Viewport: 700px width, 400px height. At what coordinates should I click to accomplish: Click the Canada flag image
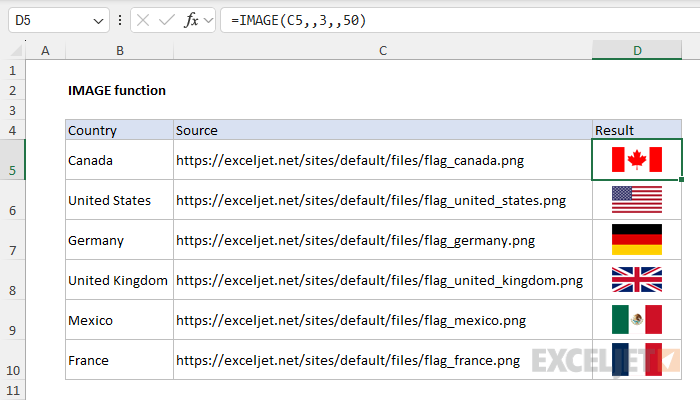tap(637, 159)
